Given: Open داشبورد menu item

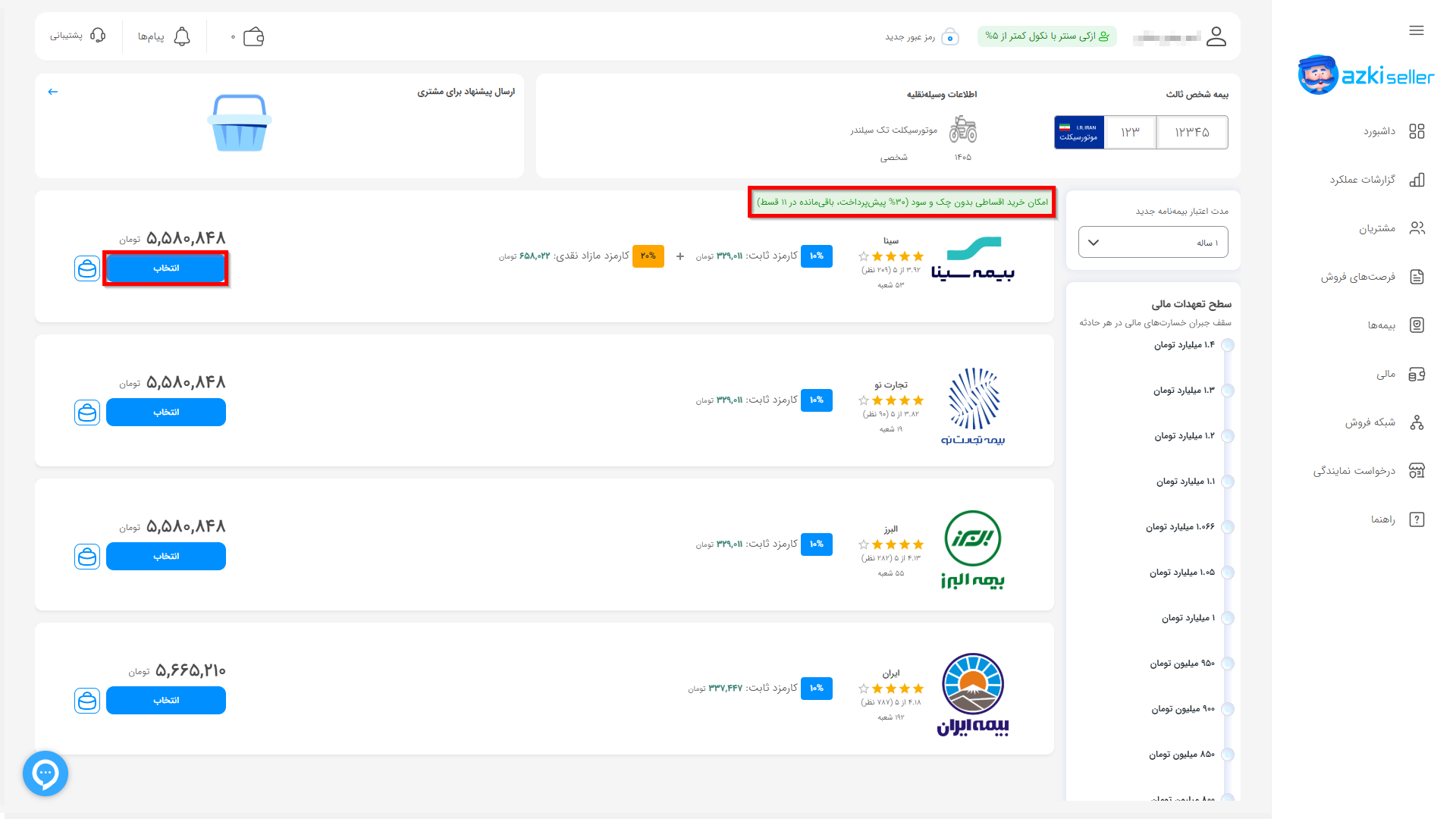Looking at the screenshot, I should [x=1379, y=131].
